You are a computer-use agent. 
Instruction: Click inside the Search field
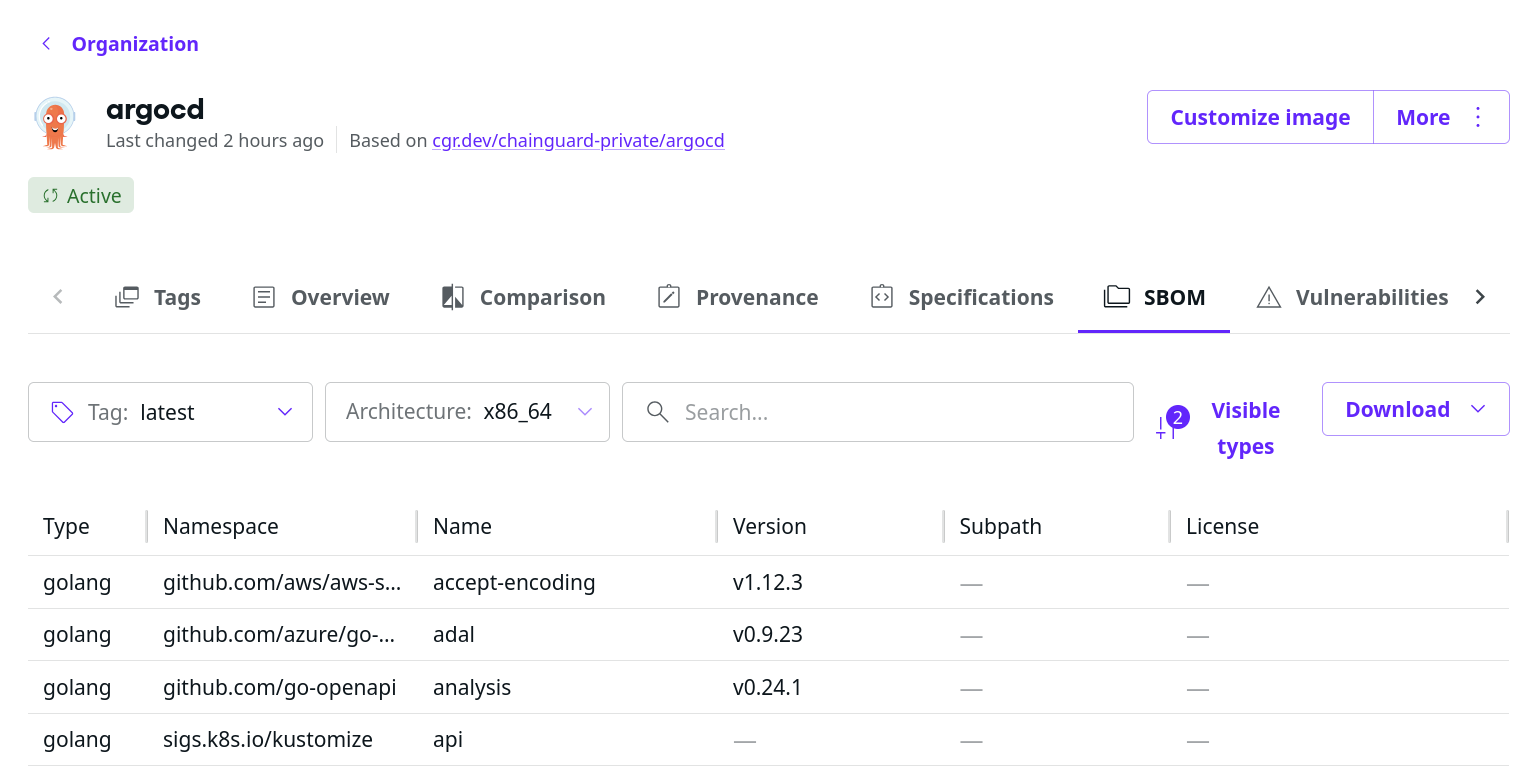click(878, 411)
